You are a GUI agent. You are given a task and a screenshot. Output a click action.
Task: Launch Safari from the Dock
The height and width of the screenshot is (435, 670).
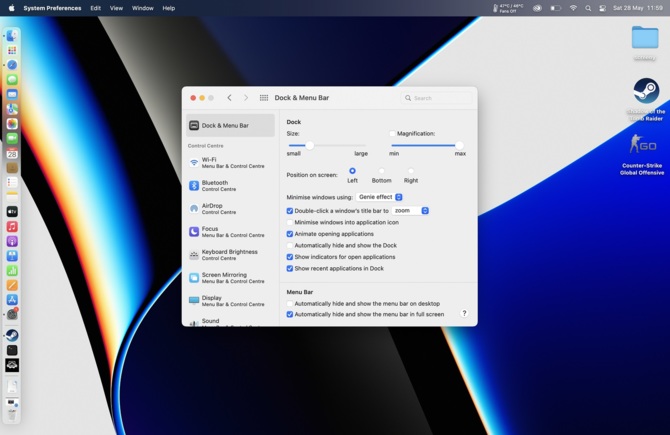[12, 65]
